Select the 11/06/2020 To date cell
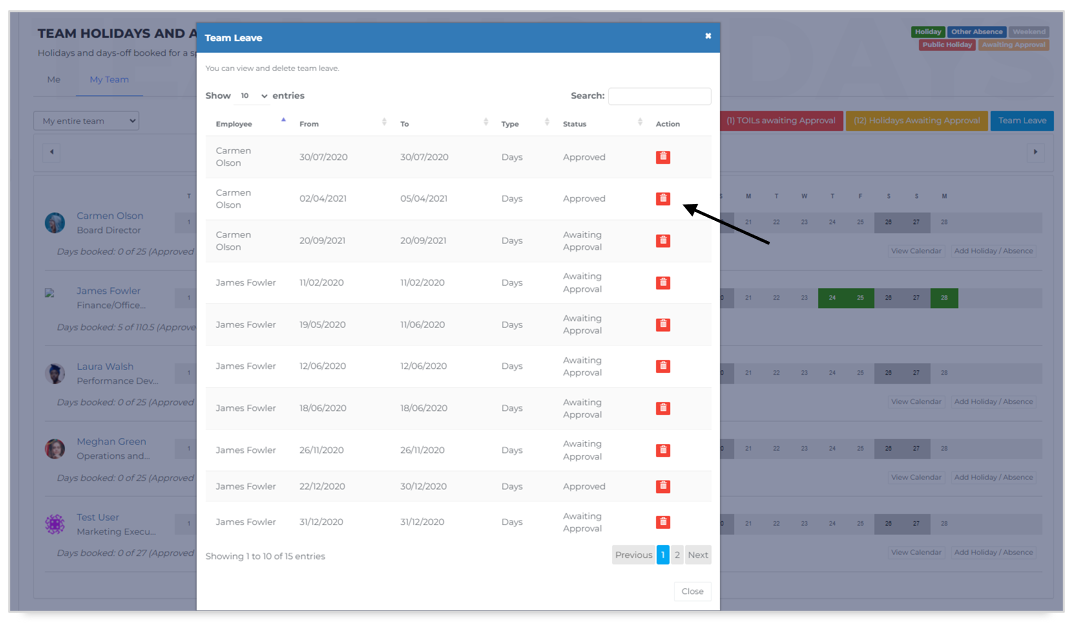Image resolution: width=1079 pixels, height=624 pixels. (x=423, y=325)
